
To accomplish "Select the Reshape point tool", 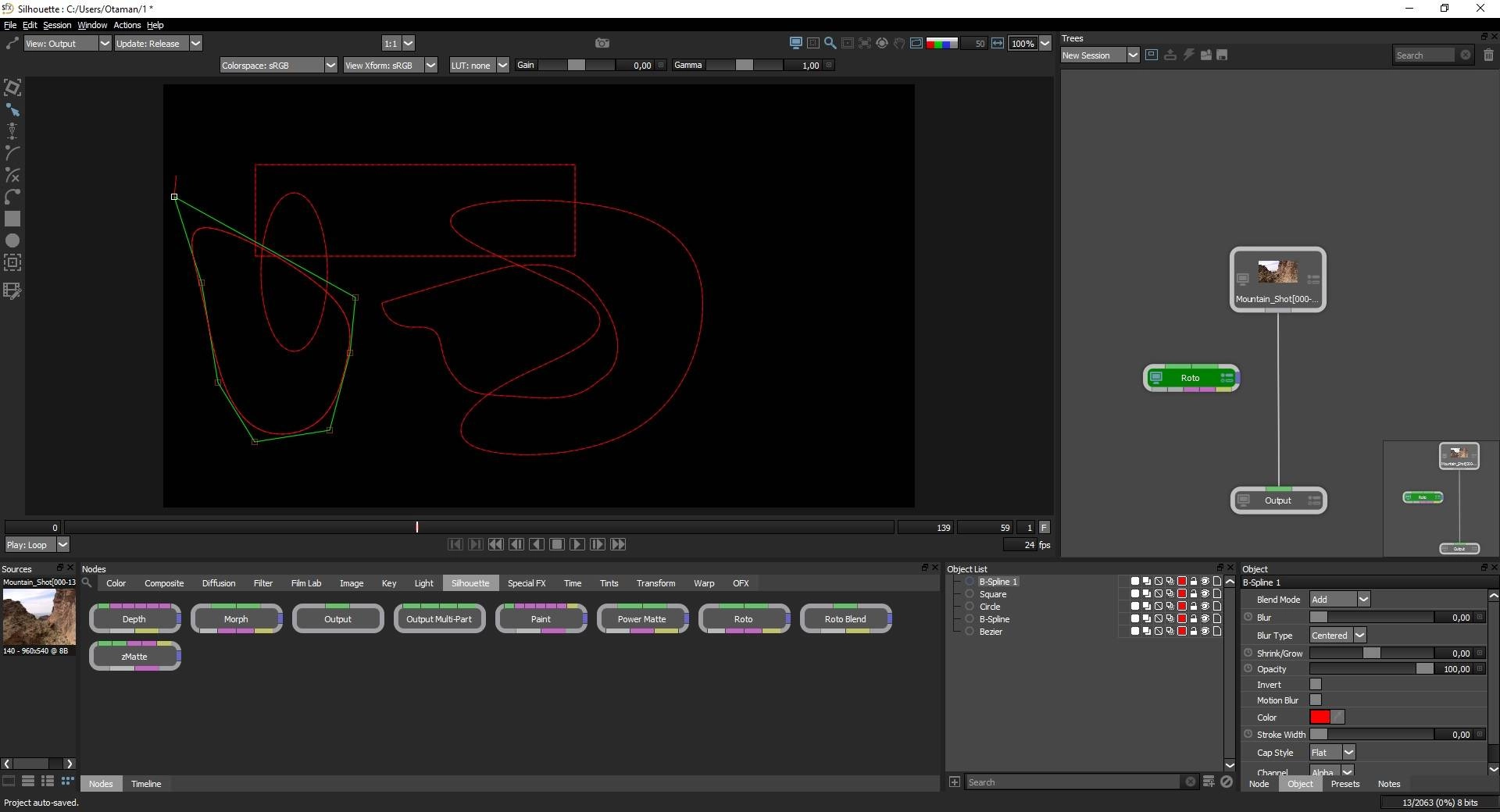I will pyautogui.click(x=12, y=110).
